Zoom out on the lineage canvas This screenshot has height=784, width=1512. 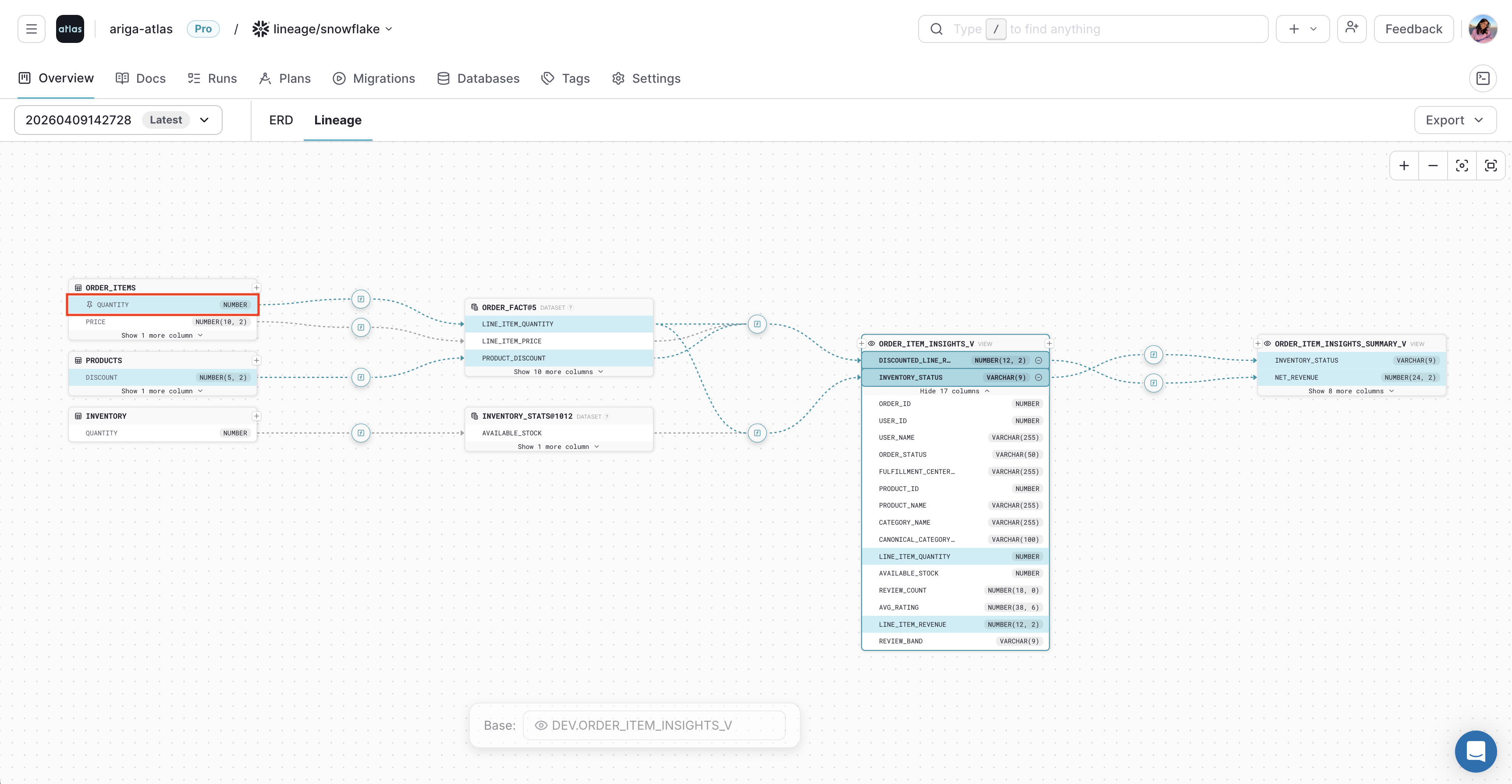pos(1433,166)
